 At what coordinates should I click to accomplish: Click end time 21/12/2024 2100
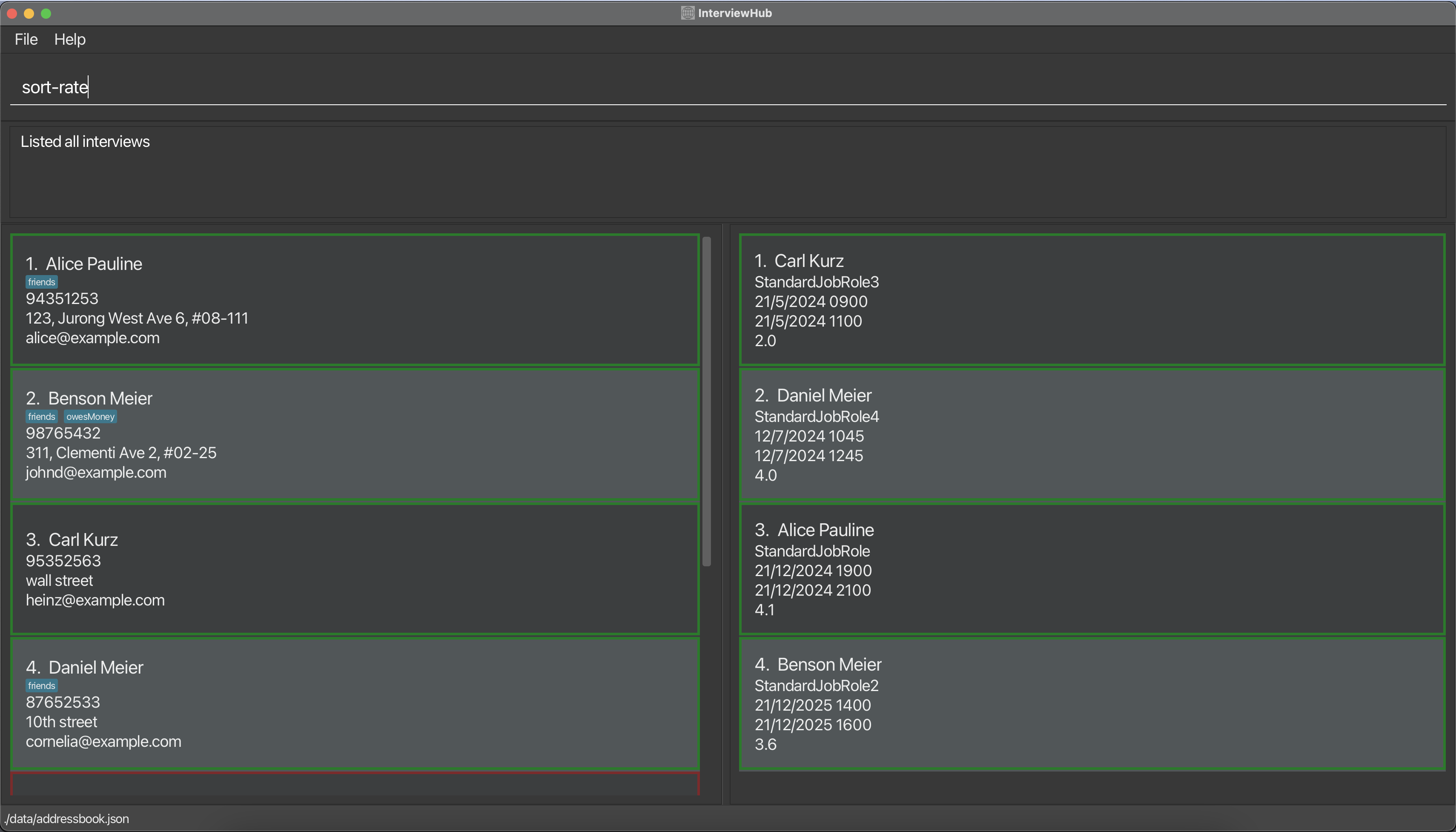(x=813, y=590)
